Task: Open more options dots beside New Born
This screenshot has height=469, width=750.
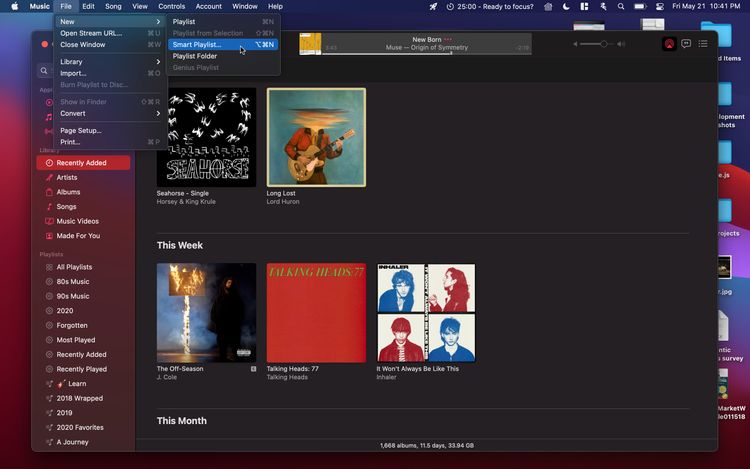Action: (x=448, y=39)
